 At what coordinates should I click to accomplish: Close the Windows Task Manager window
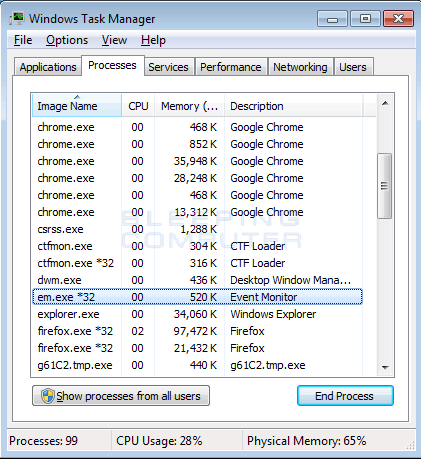pyautogui.click(x=398, y=19)
